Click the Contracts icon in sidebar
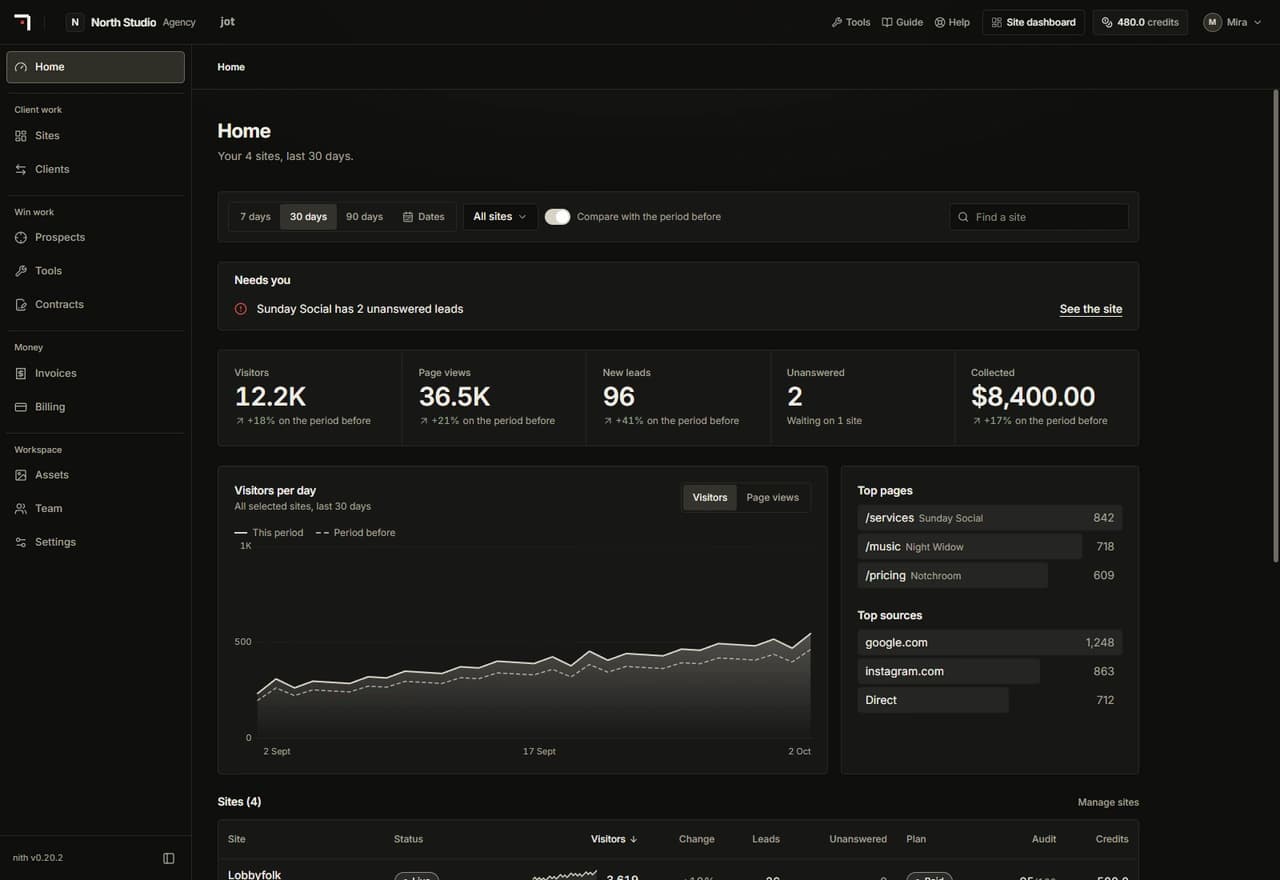The width and height of the screenshot is (1280, 880). (x=21, y=305)
